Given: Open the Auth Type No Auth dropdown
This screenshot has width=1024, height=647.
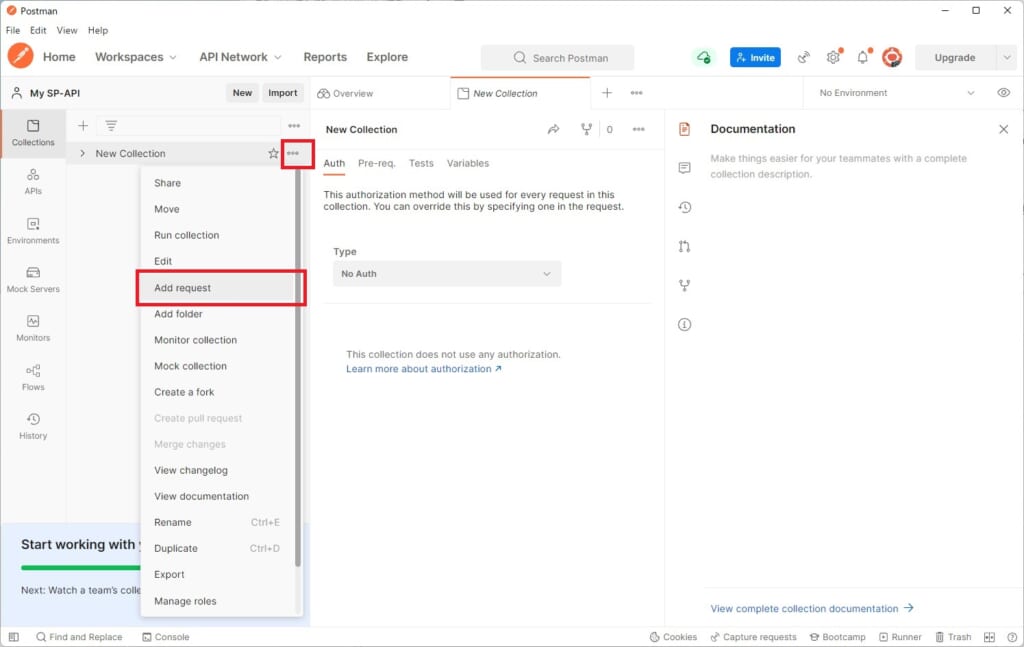Looking at the screenshot, I should pyautogui.click(x=447, y=274).
